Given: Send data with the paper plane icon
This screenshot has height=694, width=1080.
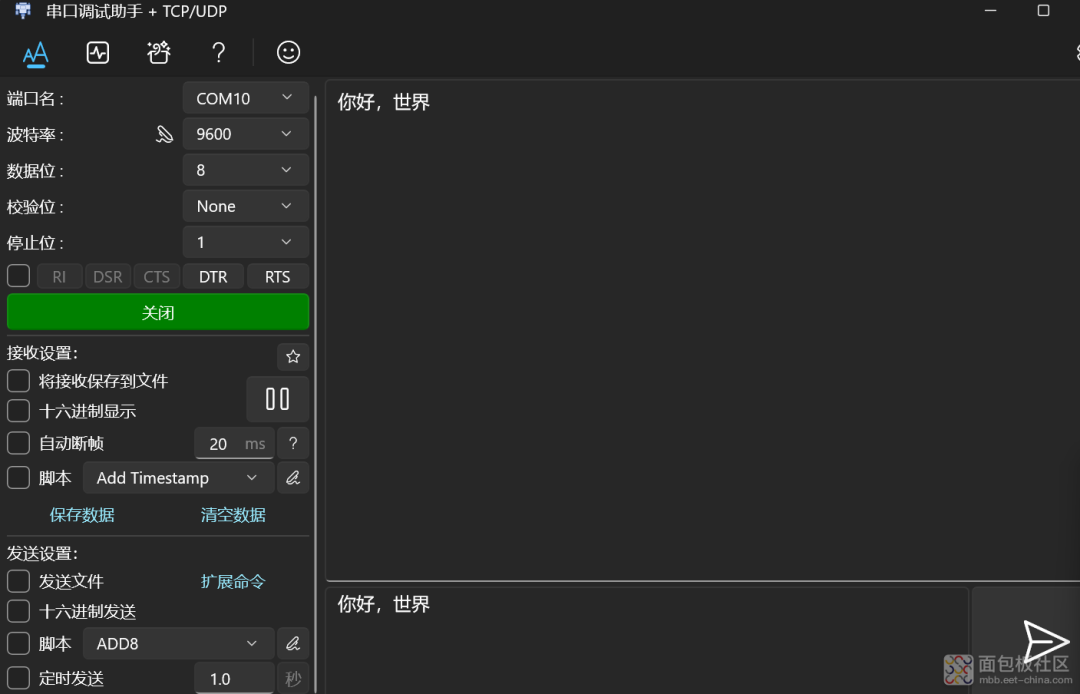Looking at the screenshot, I should click(x=1046, y=642).
